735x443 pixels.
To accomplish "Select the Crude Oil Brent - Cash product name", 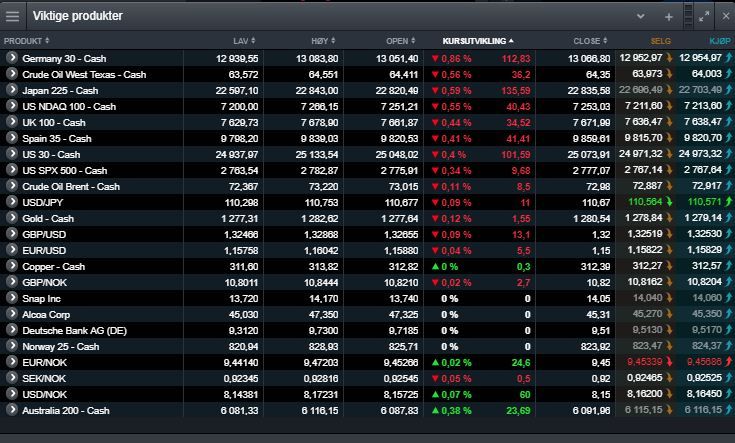I will (71, 187).
